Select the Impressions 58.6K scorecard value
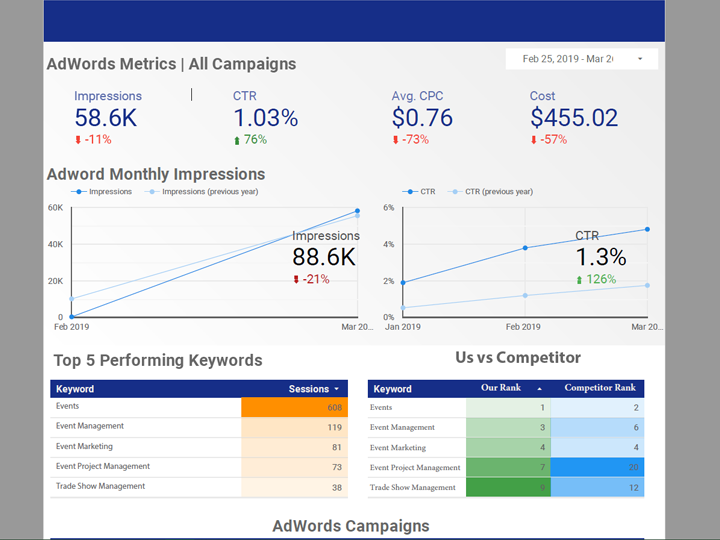Image resolution: width=720 pixels, height=540 pixels. pos(106,118)
